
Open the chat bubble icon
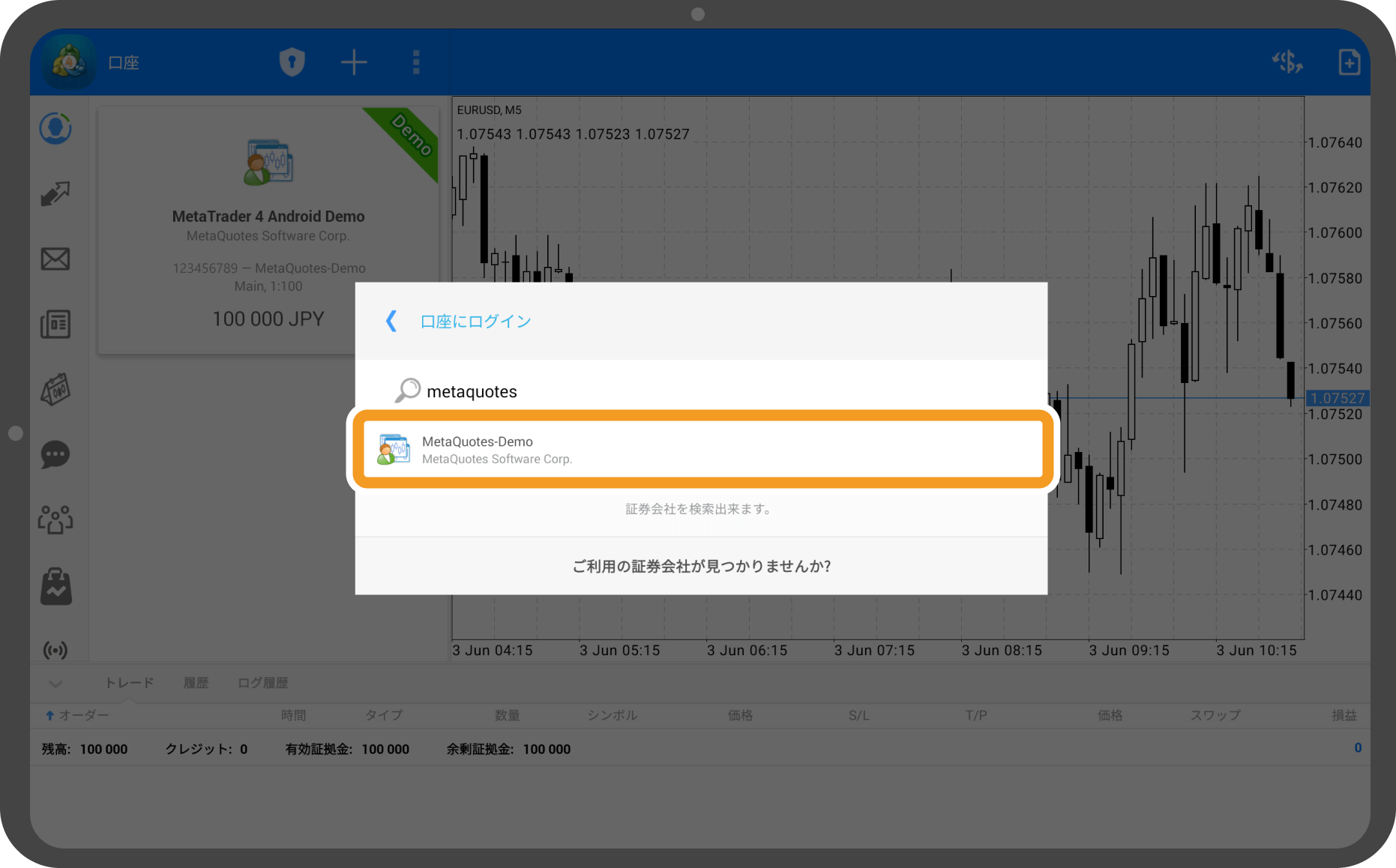point(55,455)
